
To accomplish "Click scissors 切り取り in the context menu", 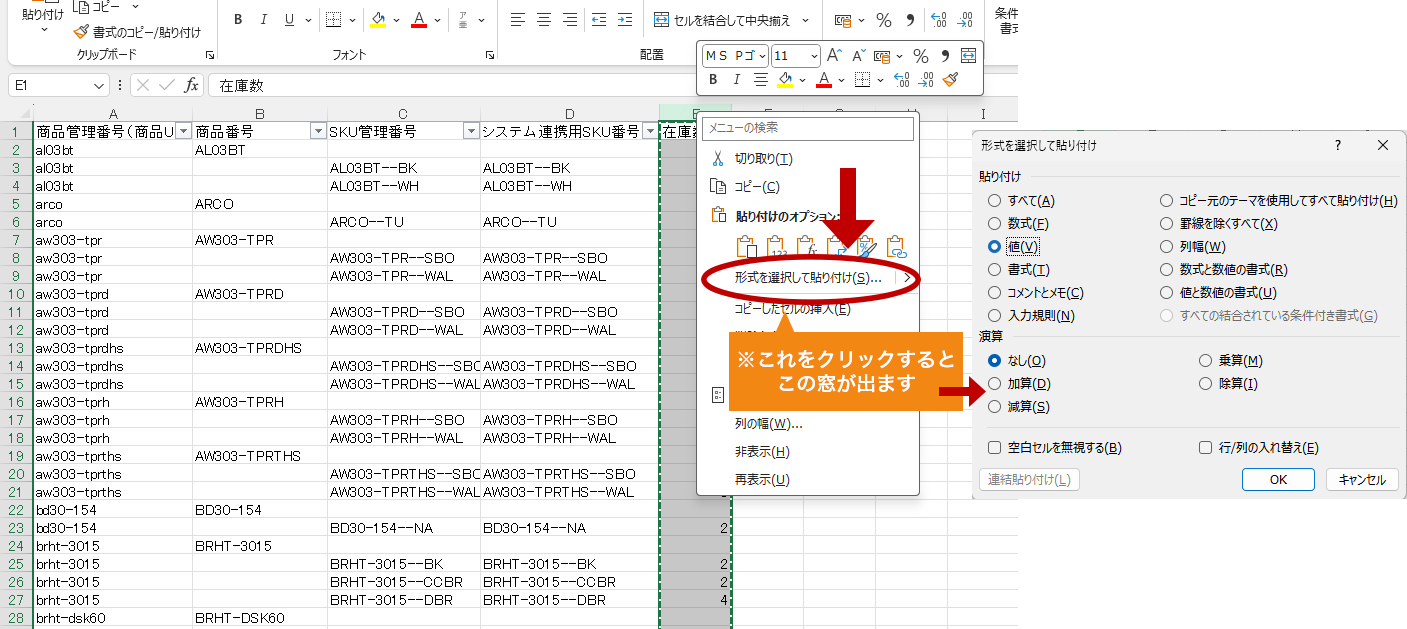I will click(x=716, y=158).
